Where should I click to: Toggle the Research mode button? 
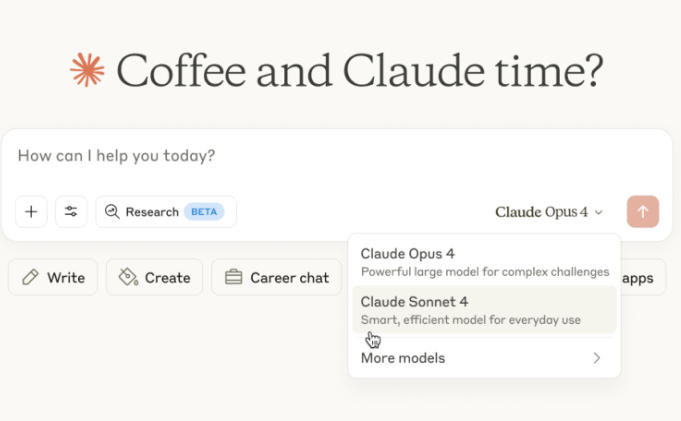click(152, 212)
